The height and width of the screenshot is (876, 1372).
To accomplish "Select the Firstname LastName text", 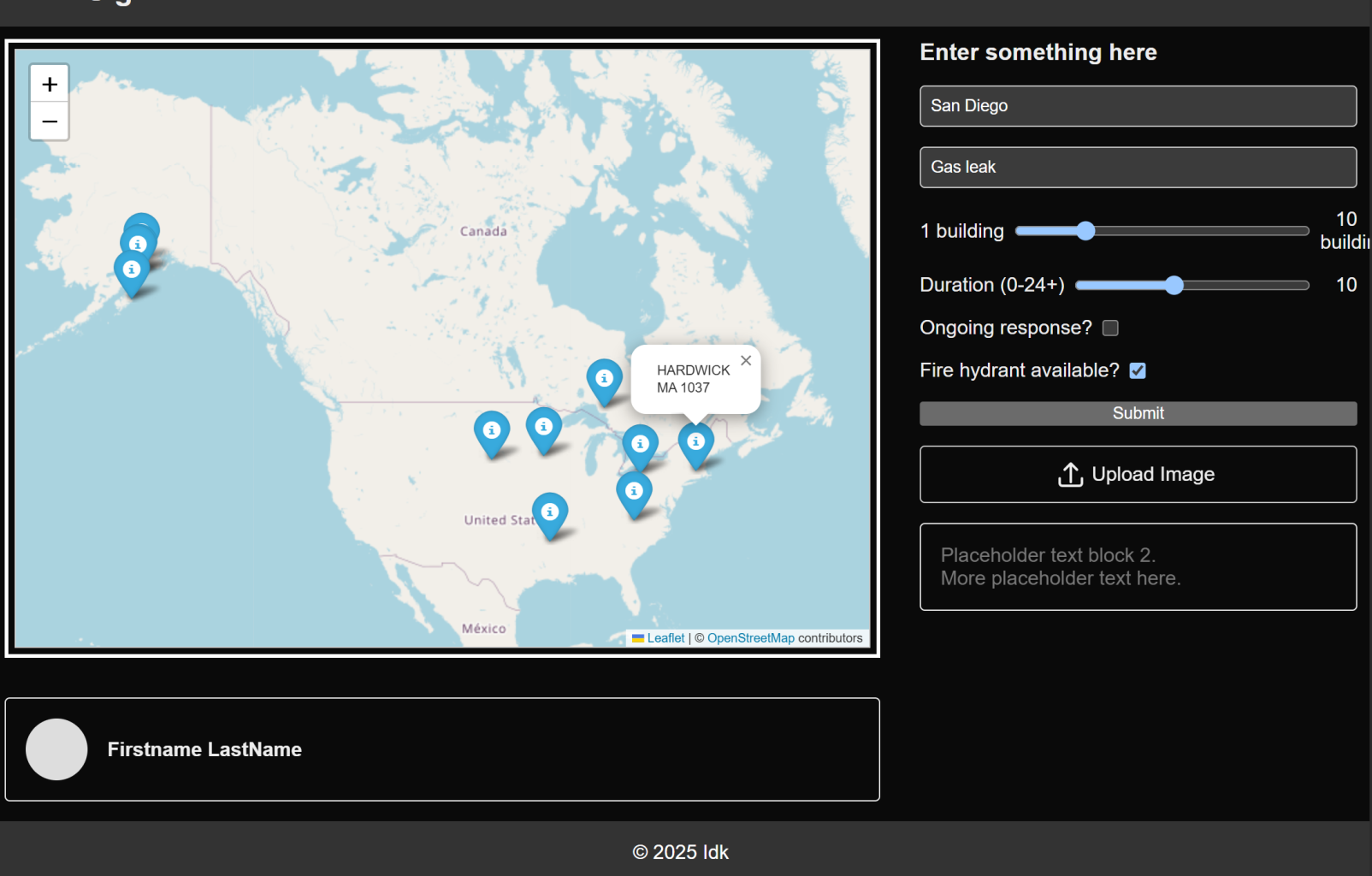I will (x=204, y=749).
